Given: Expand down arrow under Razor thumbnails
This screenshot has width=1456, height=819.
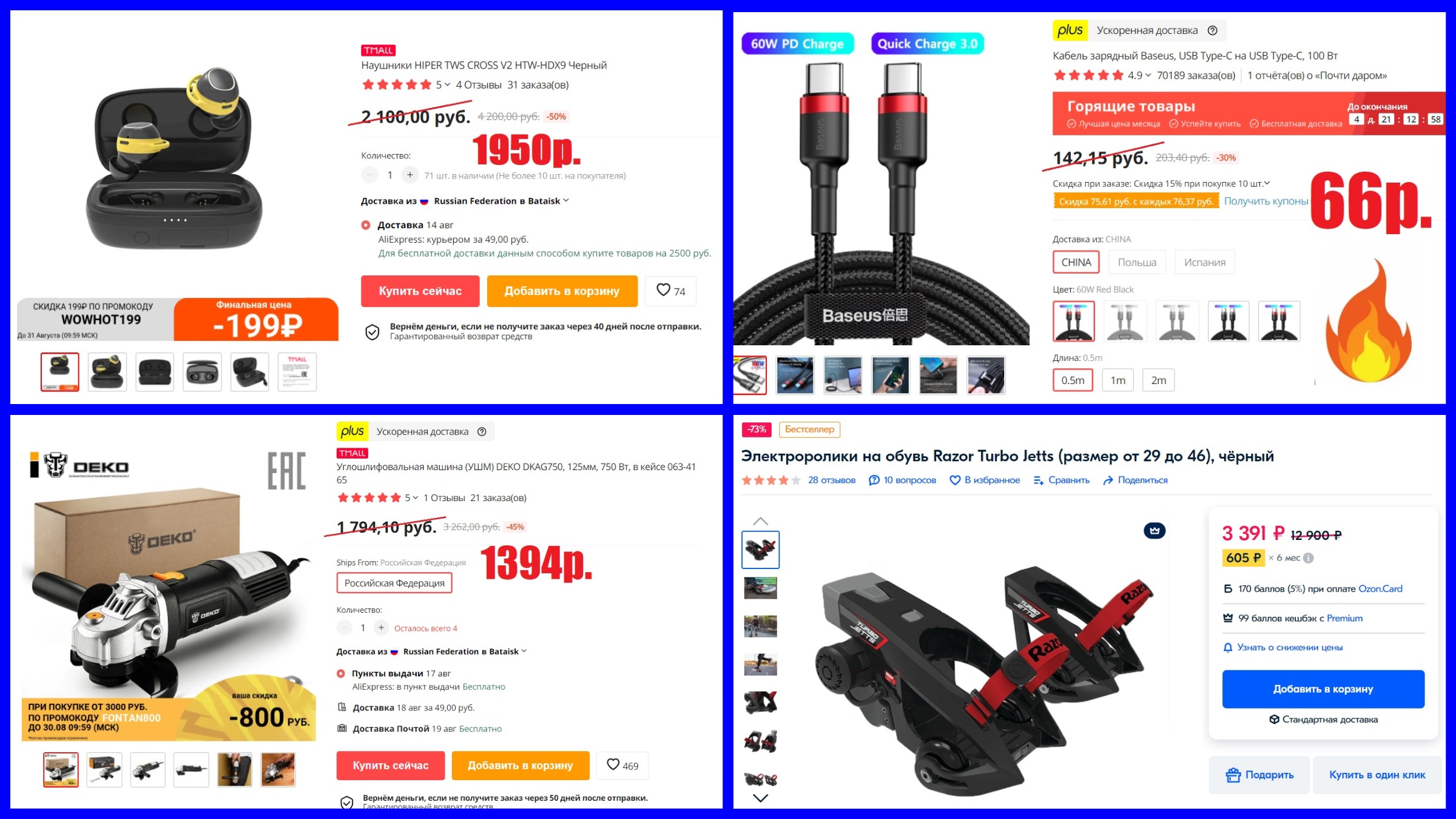Looking at the screenshot, I should pyautogui.click(x=760, y=798).
